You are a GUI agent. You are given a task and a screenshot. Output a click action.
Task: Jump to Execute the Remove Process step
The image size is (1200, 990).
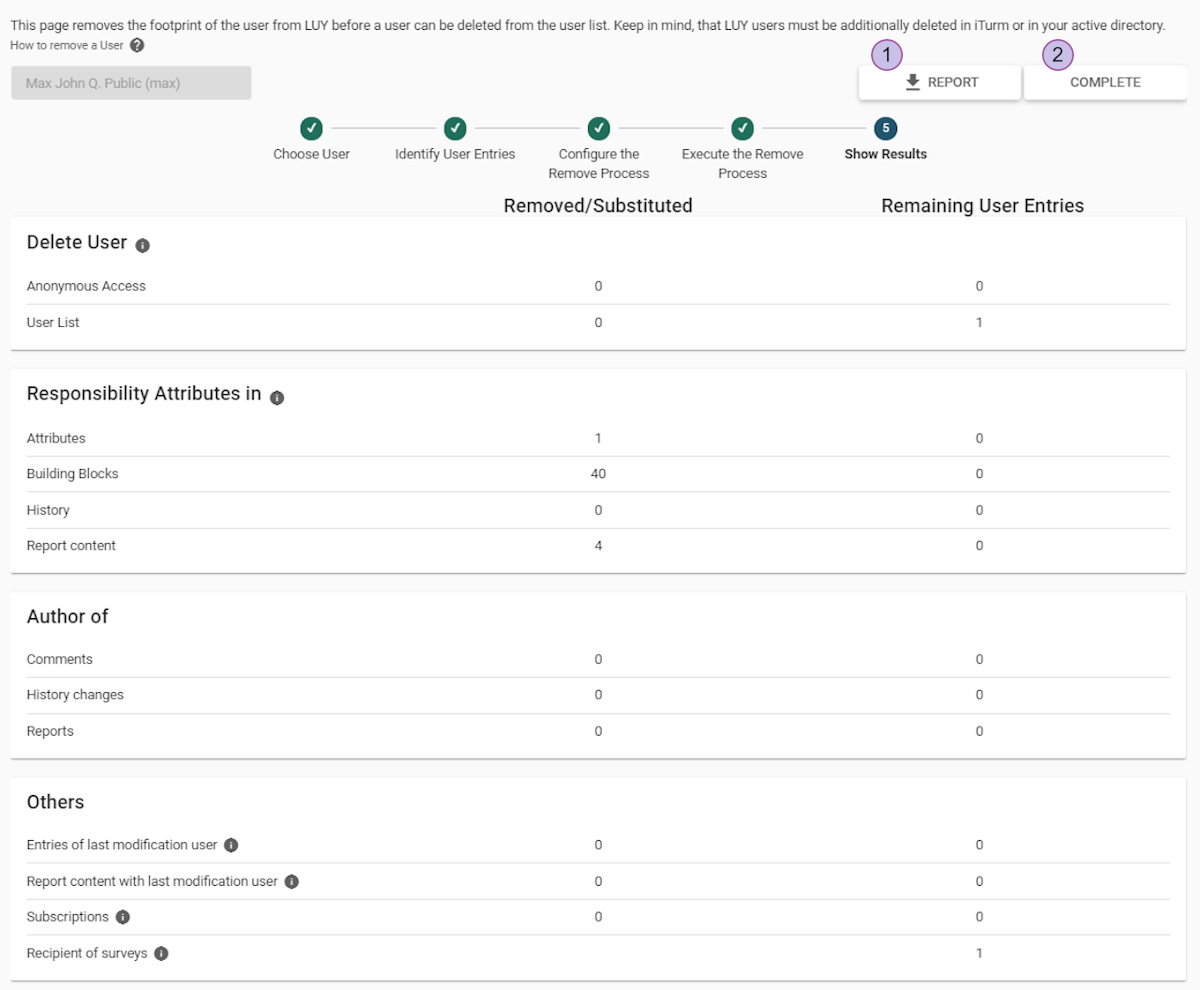[x=742, y=128]
